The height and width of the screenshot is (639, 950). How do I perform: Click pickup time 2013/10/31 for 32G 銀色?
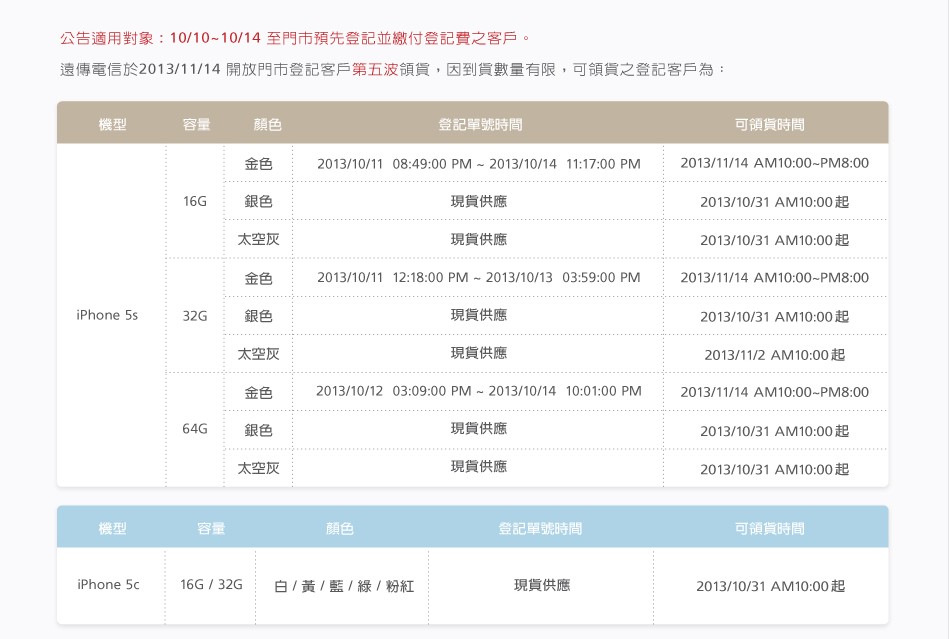tap(774, 316)
